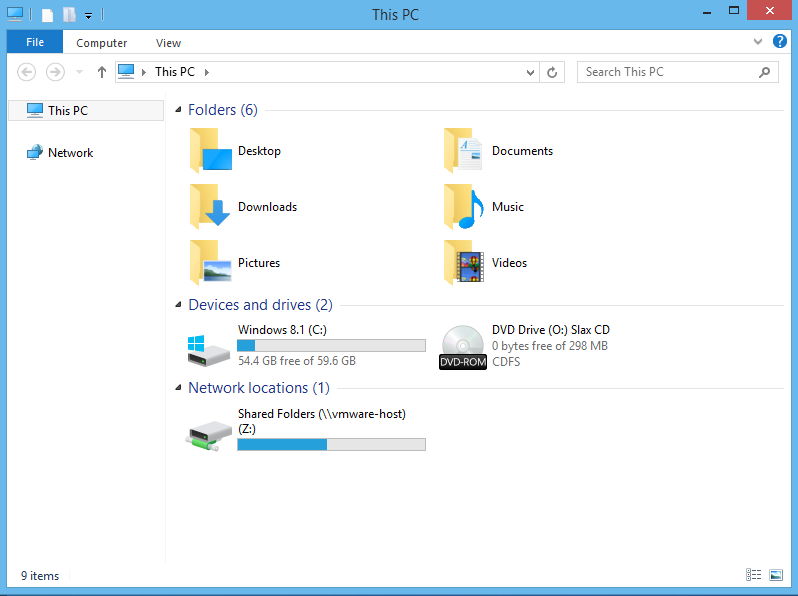Click the Properties icon in Quick Access Toolbar

click(x=46, y=15)
